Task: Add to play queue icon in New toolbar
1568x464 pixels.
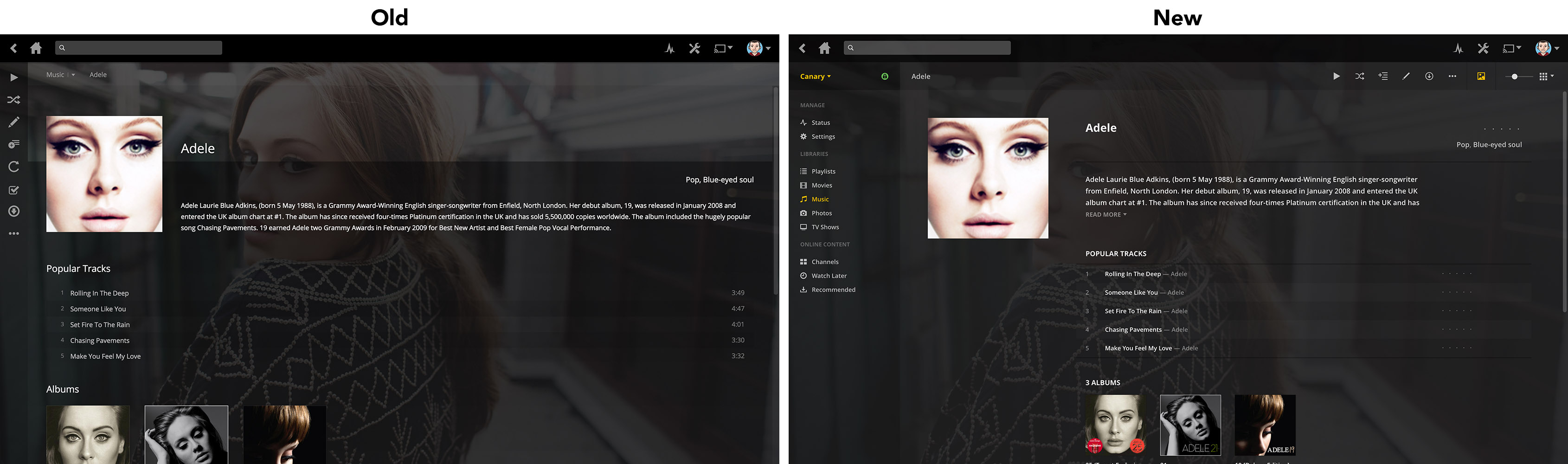Action: [1383, 76]
